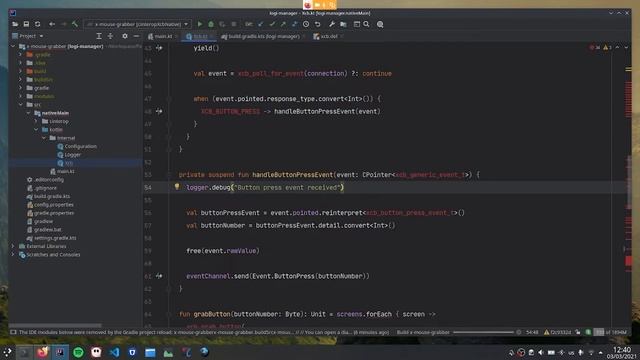The height and width of the screenshot is (360, 640).
Task: Open Settings with the wrench icon
Action: tap(332, 24)
